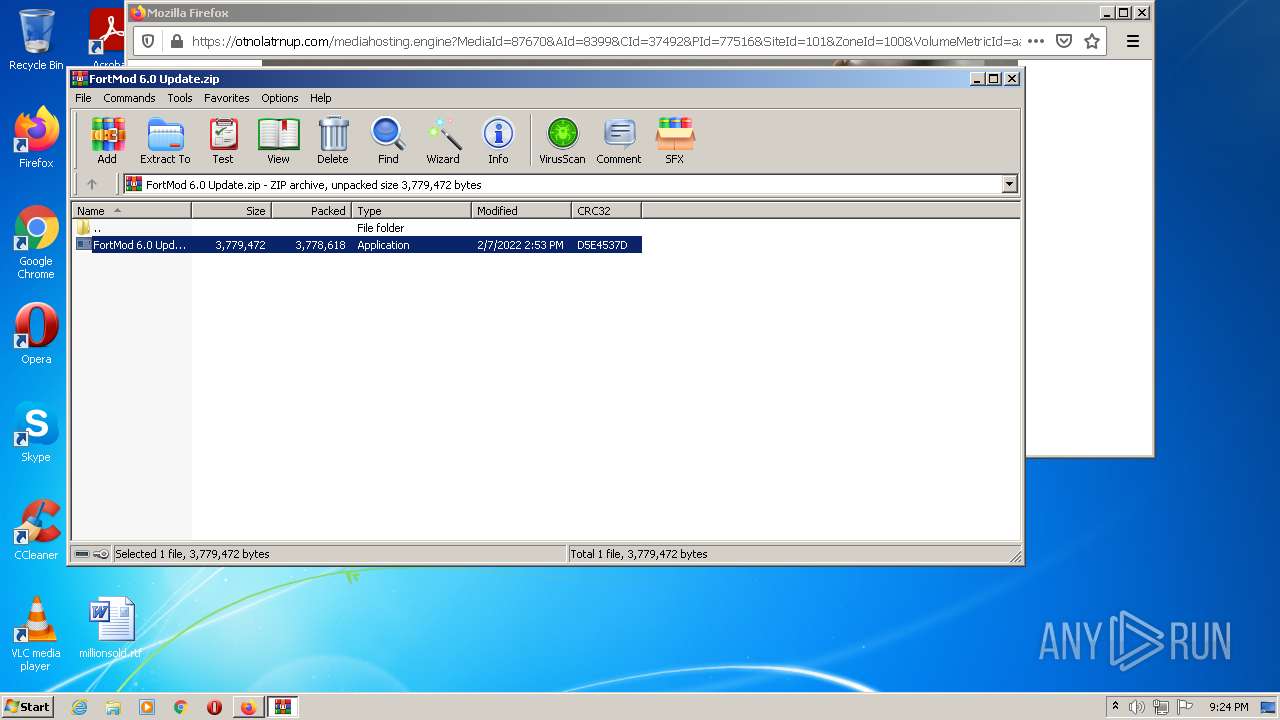Sort by the CRC32 column header
The width and height of the screenshot is (1280, 720).
(x=606, y=210)
